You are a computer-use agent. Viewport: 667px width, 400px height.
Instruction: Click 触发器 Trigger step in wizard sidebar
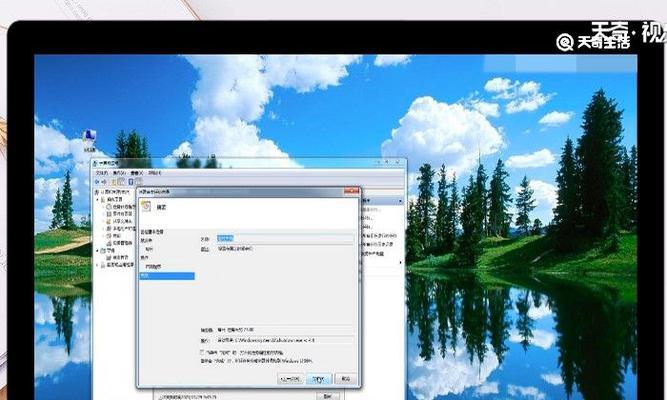[146, 240]
